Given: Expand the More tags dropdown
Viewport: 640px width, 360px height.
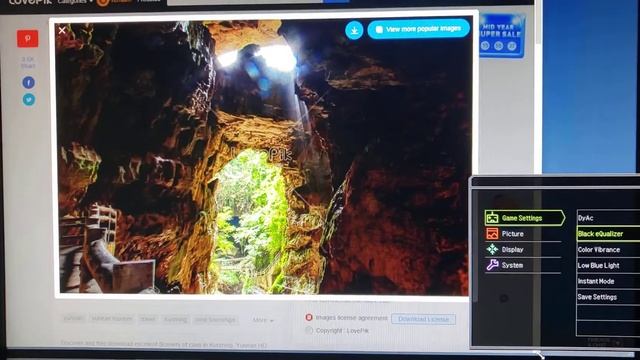Looking at the screenshot, I should pyautogui.click(x=263, y=320).
